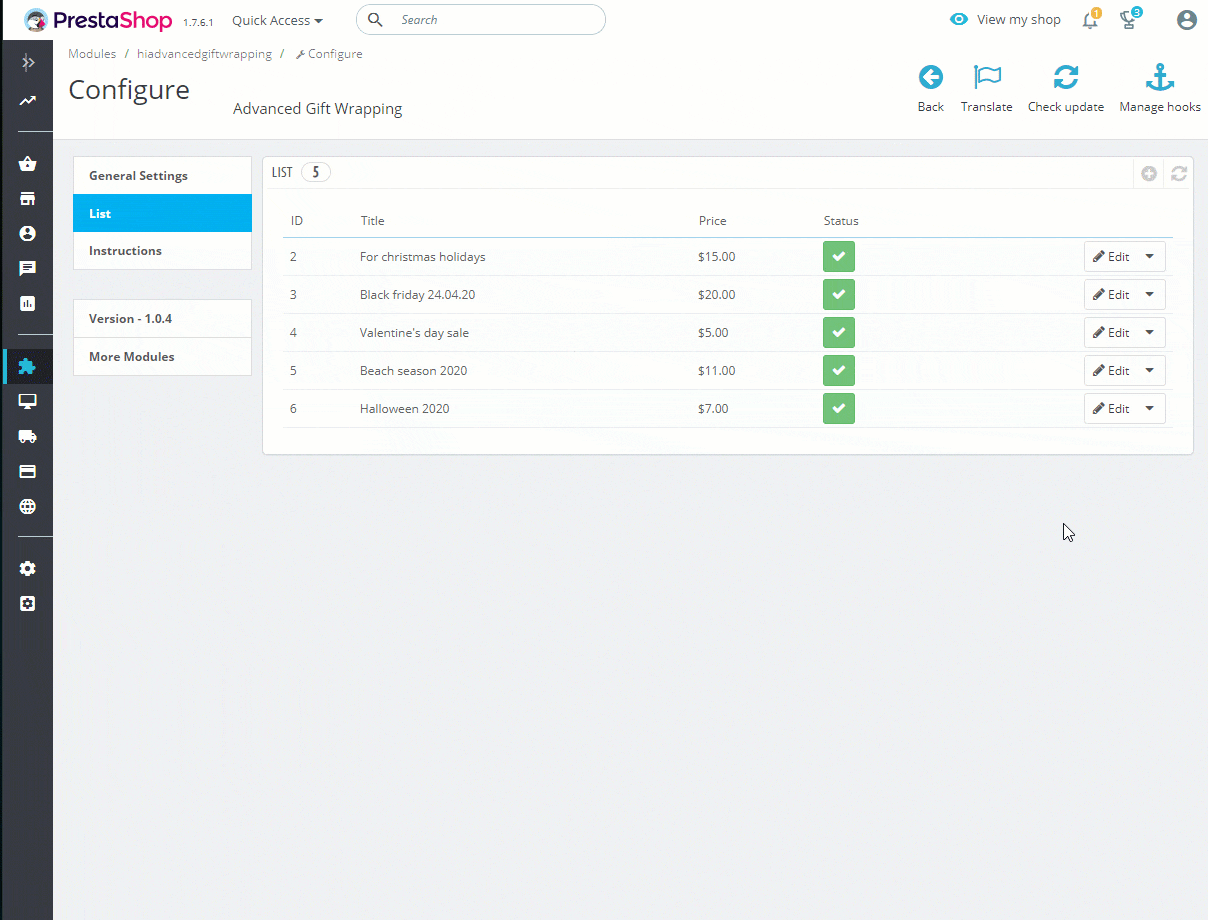Open the Shop Parameters gear icon in sidebar
This screenshot has width=1208, height=920.
point(28,568)
